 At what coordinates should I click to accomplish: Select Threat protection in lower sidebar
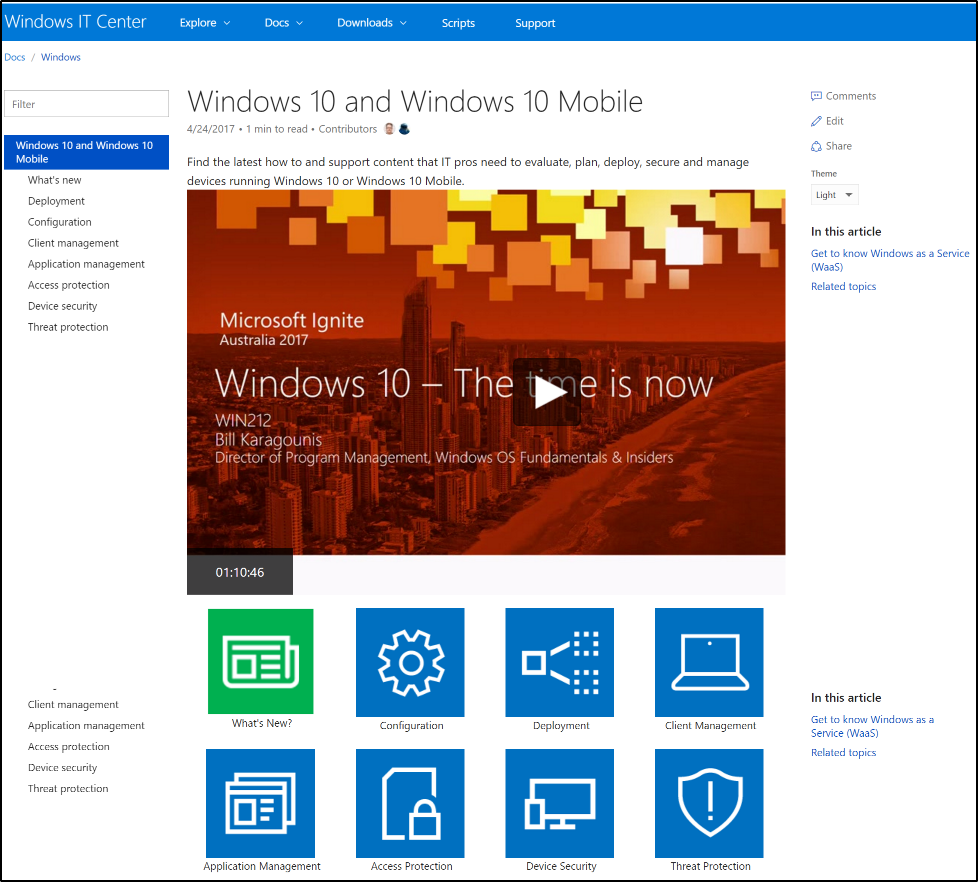coord(68,788)
